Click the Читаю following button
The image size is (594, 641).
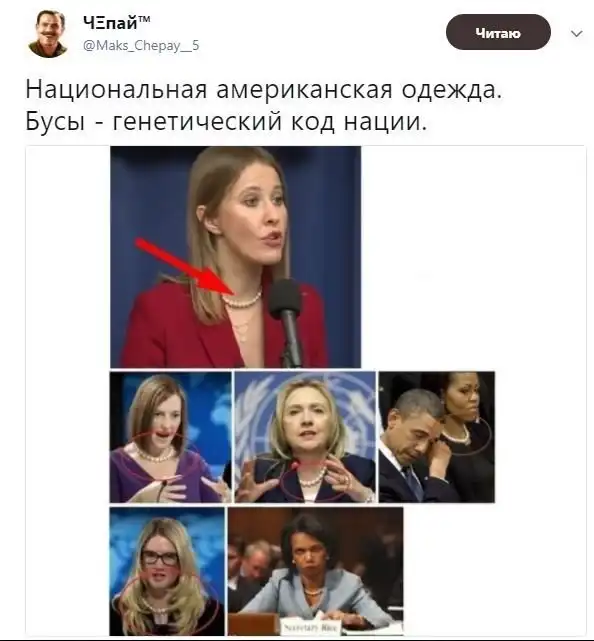pyautogui.click(x=498, y=32)
